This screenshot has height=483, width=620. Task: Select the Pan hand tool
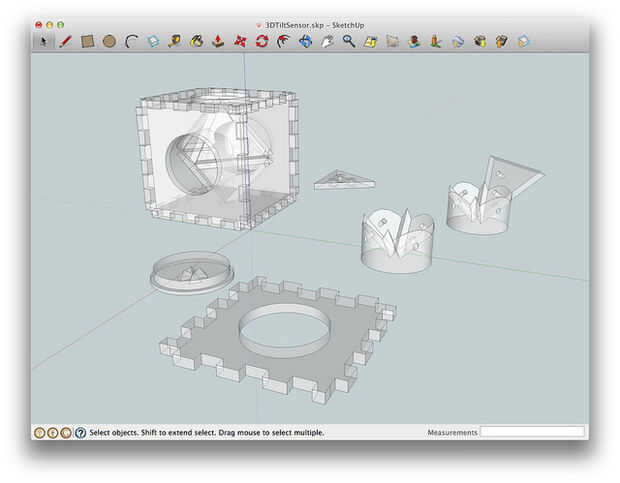click(x=327, y=41)
